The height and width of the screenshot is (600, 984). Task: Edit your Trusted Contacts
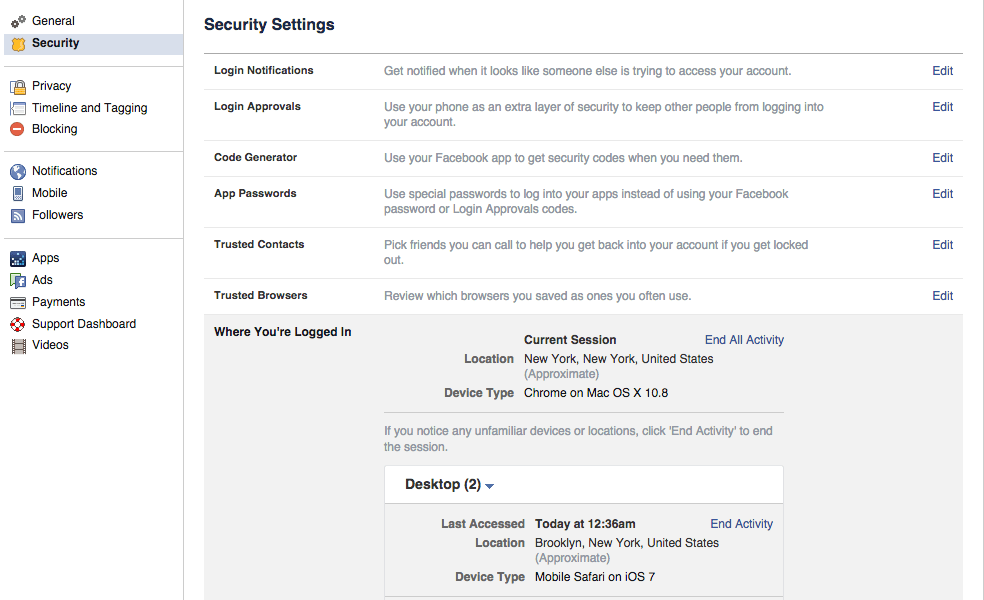pos(941,244)
